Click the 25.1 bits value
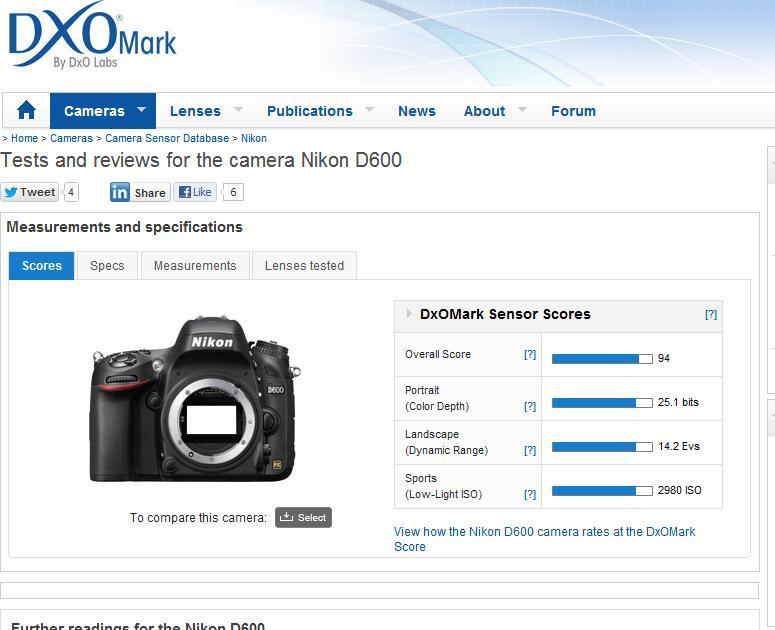Screen dimensions: 775x630 [x=678, y=402]
